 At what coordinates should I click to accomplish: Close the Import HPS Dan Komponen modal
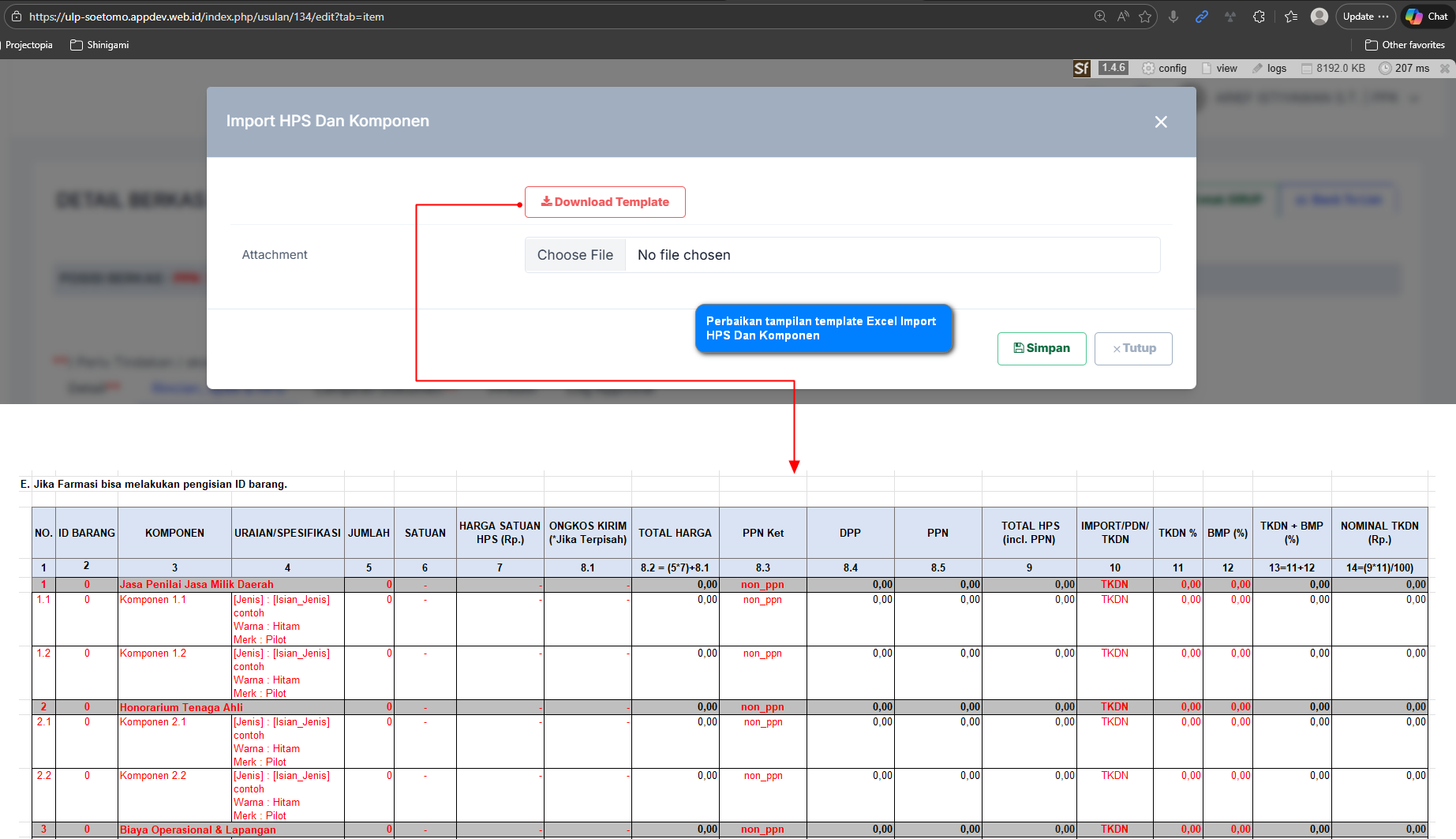[x=1161, y=122]
